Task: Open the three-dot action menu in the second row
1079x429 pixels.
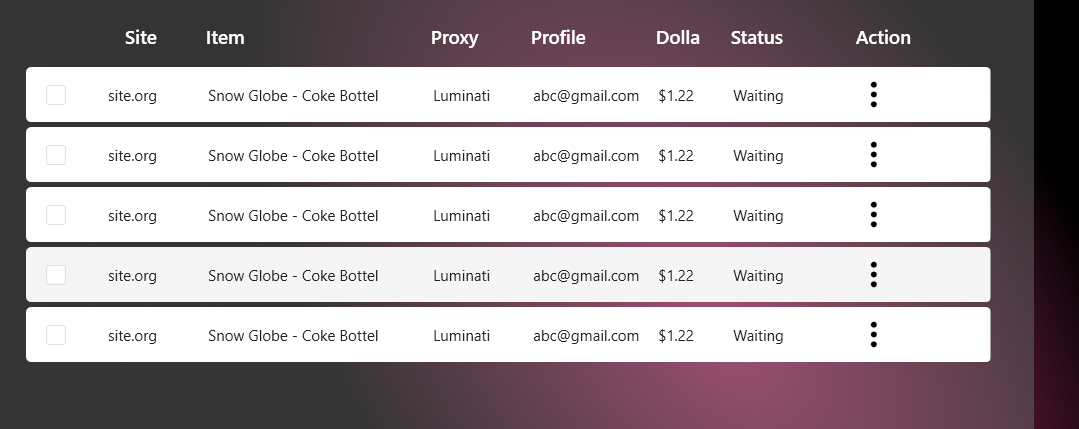Action: point(874,155)
